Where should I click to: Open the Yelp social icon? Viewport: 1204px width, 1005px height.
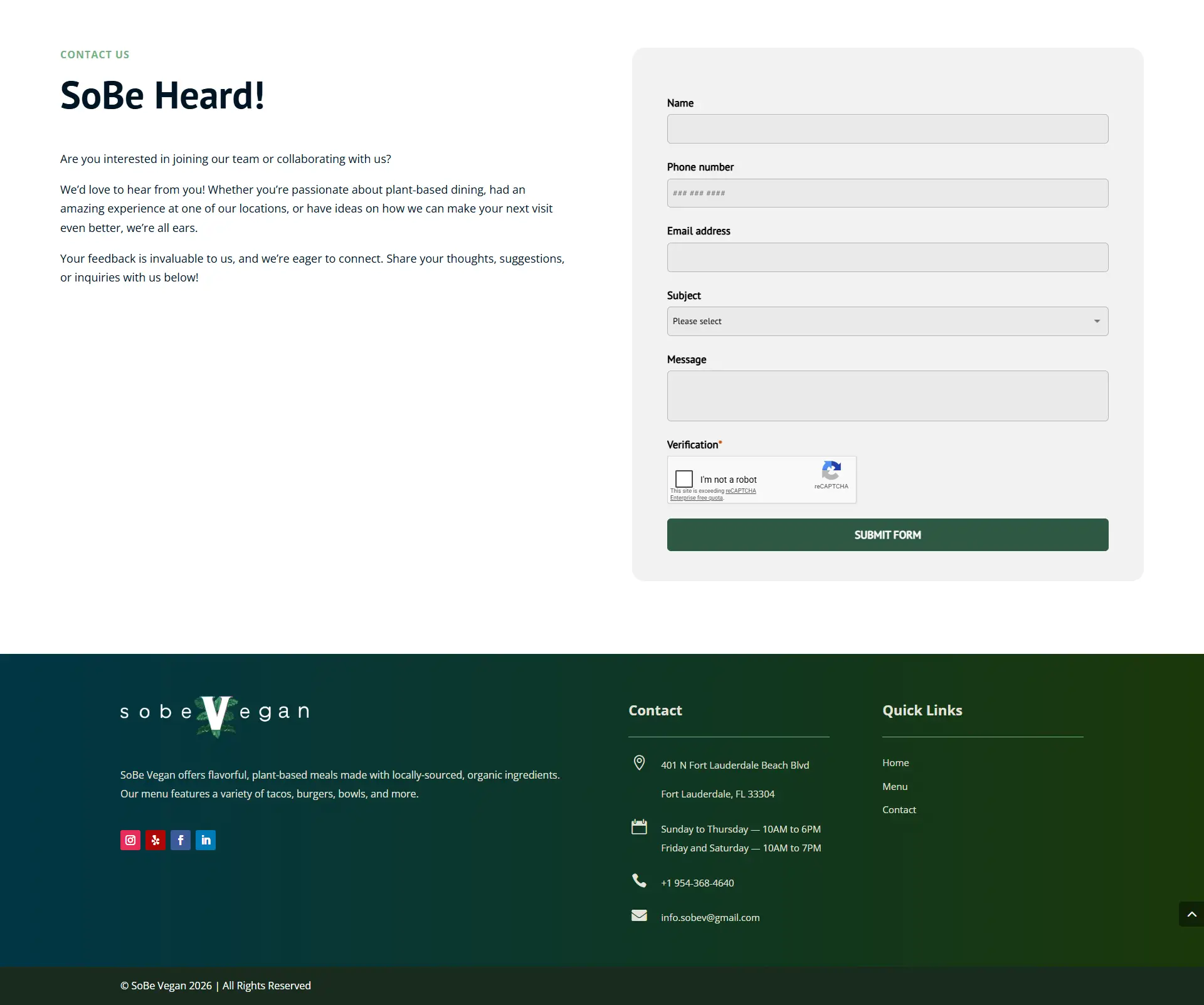[156, 840]
